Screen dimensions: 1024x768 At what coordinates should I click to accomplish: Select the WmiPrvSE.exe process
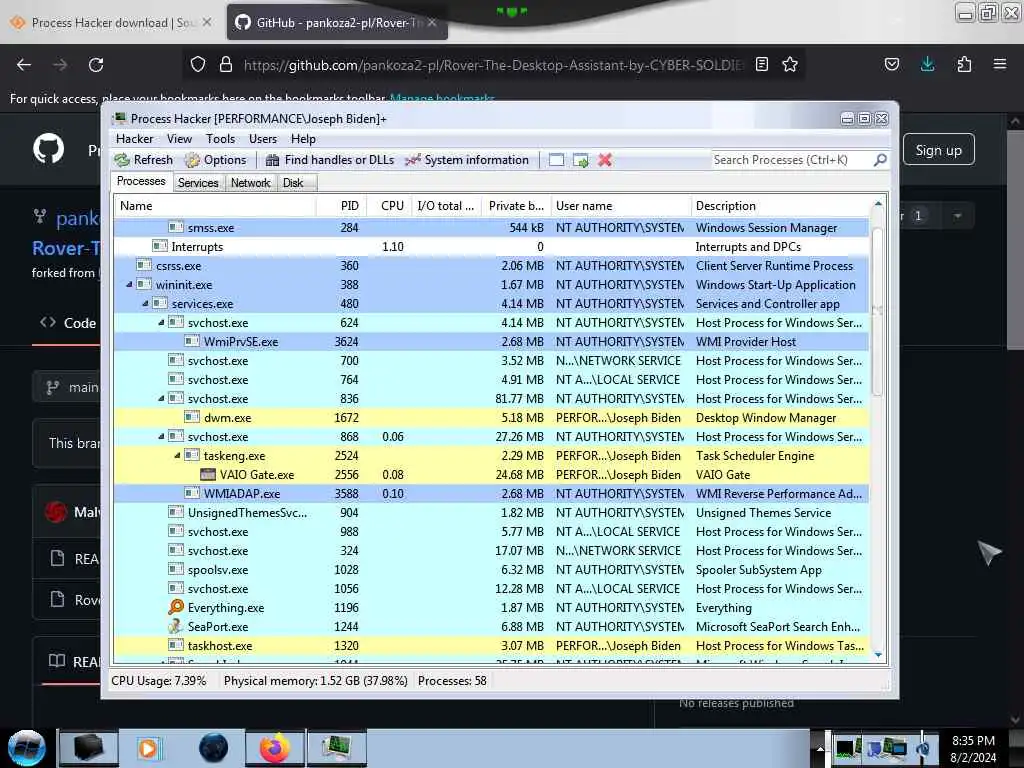tap(491, 342)
